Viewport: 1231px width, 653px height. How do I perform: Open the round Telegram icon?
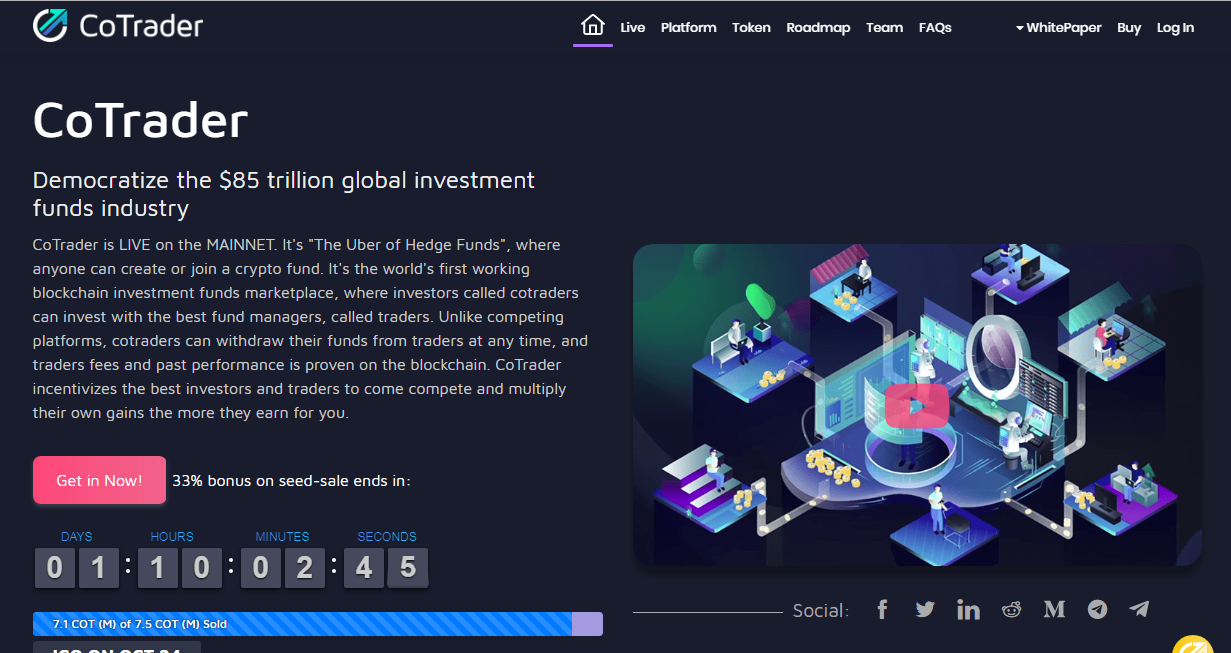pos(1097,609)
